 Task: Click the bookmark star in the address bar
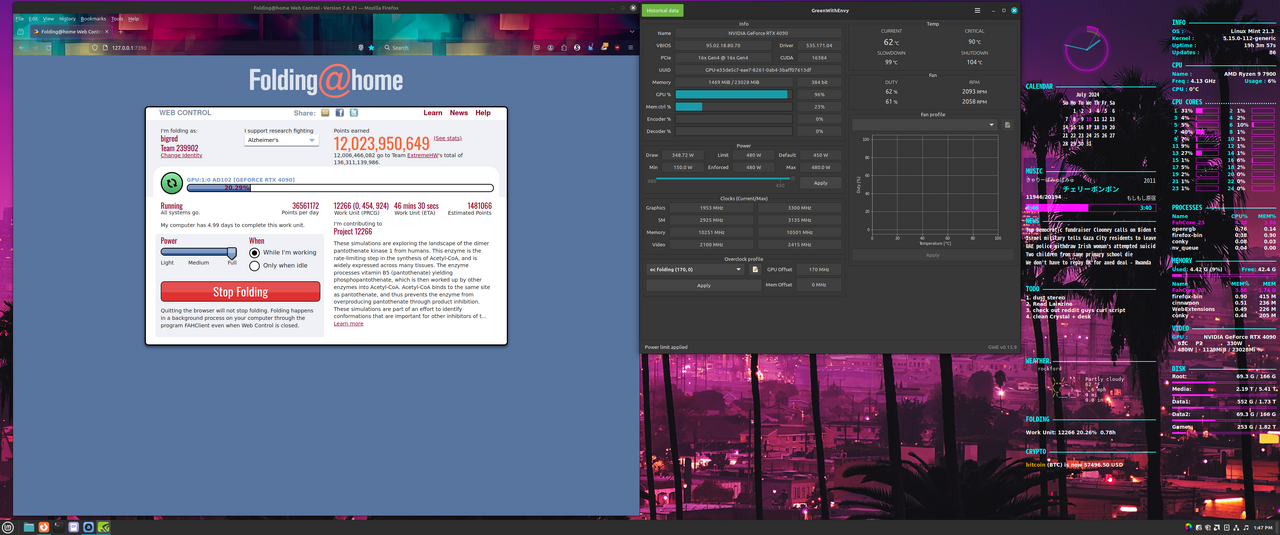coord(371,47)
